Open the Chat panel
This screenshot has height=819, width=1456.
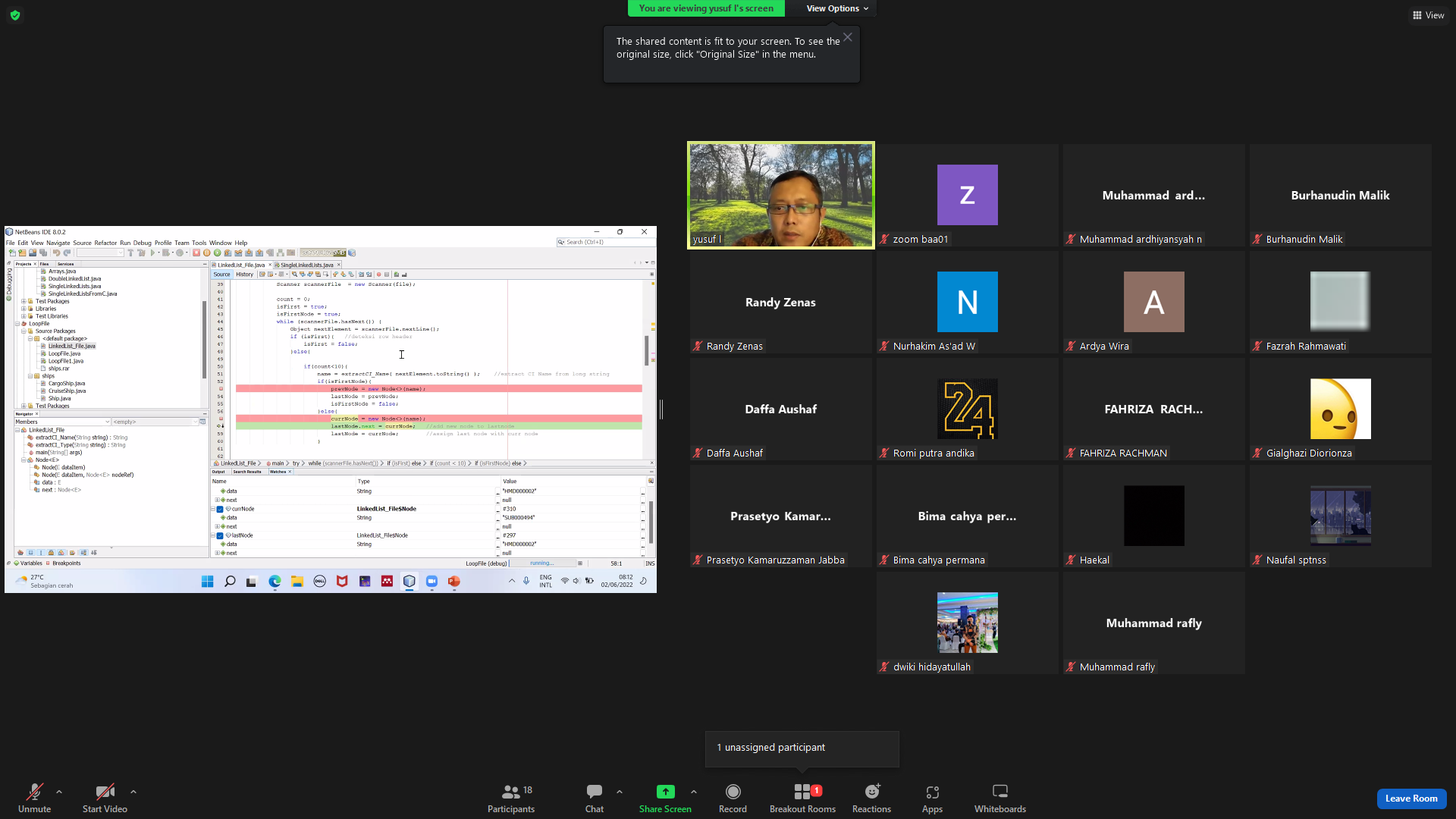coord(595,799)
